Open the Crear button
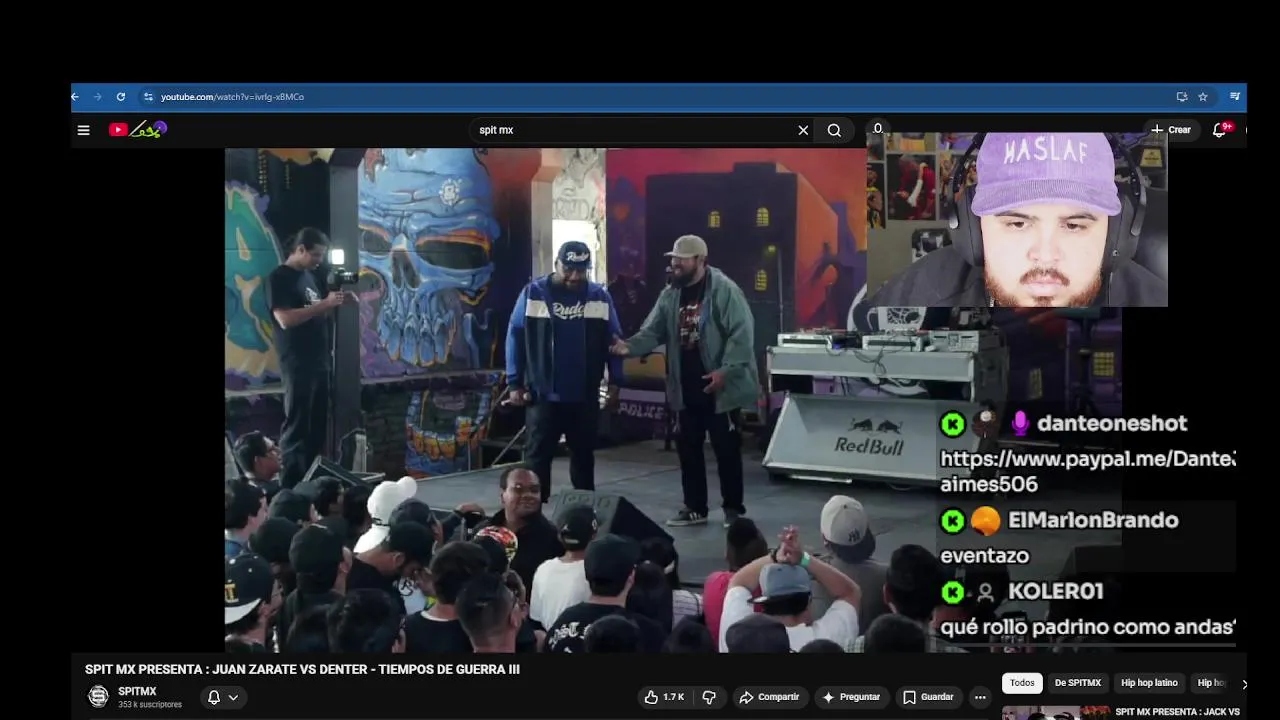This screenshot has width=1280, height=720. tap(1171, 130)
